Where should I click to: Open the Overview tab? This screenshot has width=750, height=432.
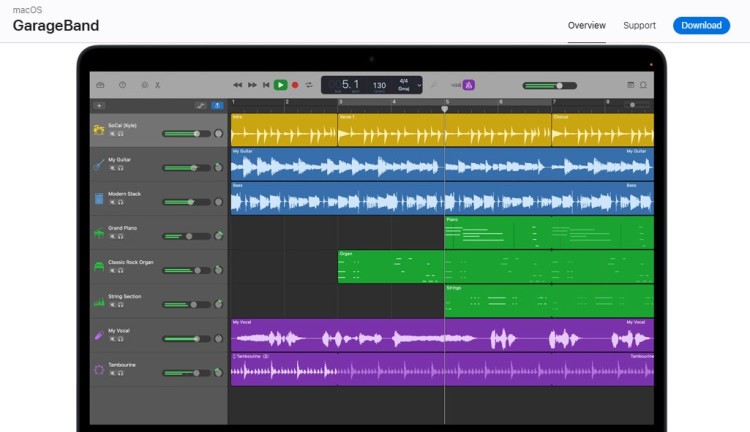[586, 25]
